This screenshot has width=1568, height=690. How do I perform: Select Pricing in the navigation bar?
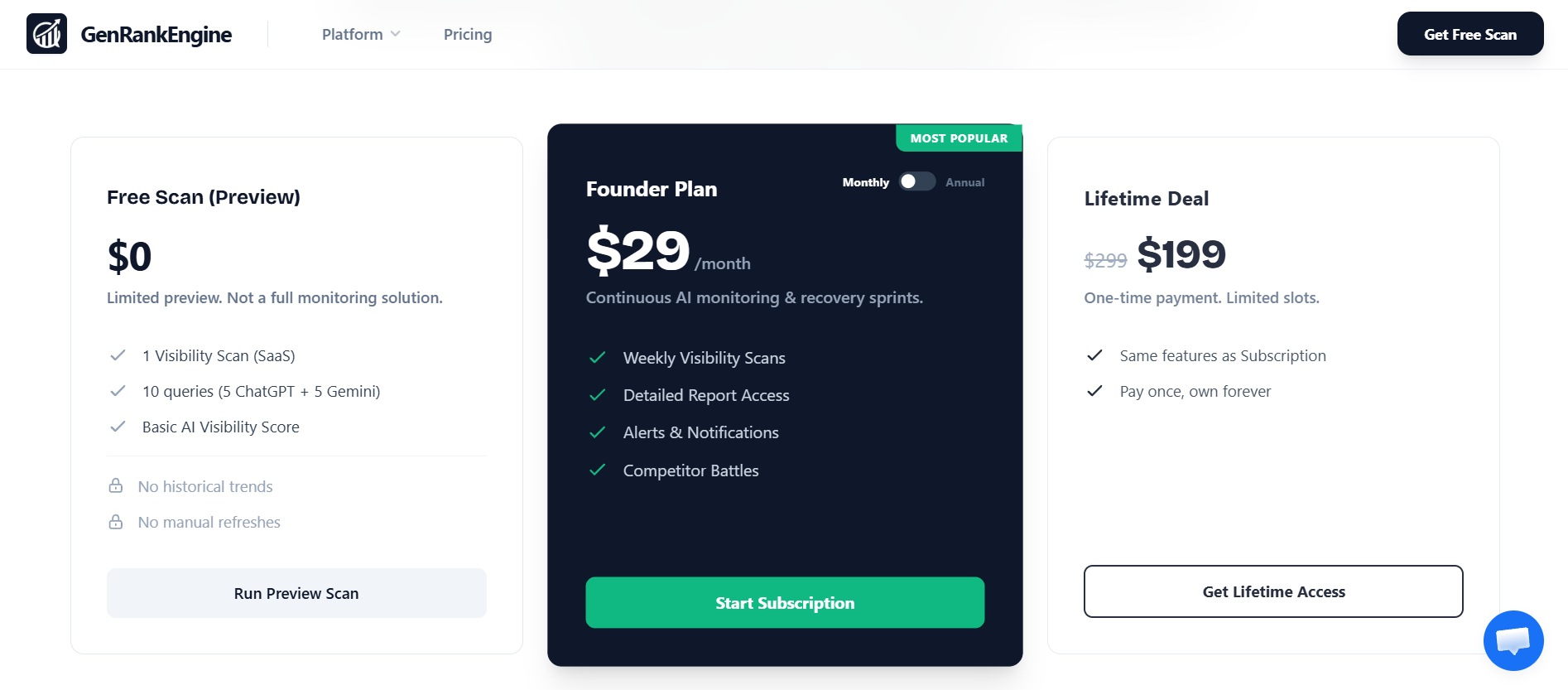coord(467,34)
